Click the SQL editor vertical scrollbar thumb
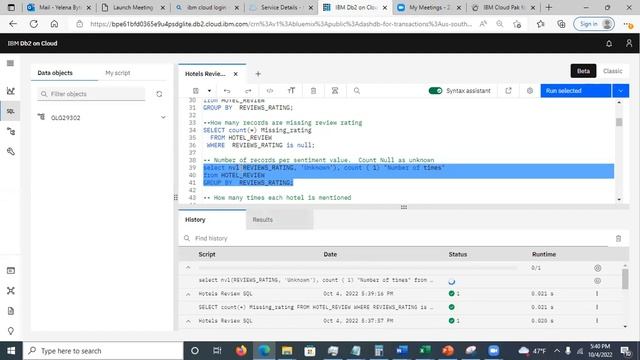640x360 pixels. point(619,122)
